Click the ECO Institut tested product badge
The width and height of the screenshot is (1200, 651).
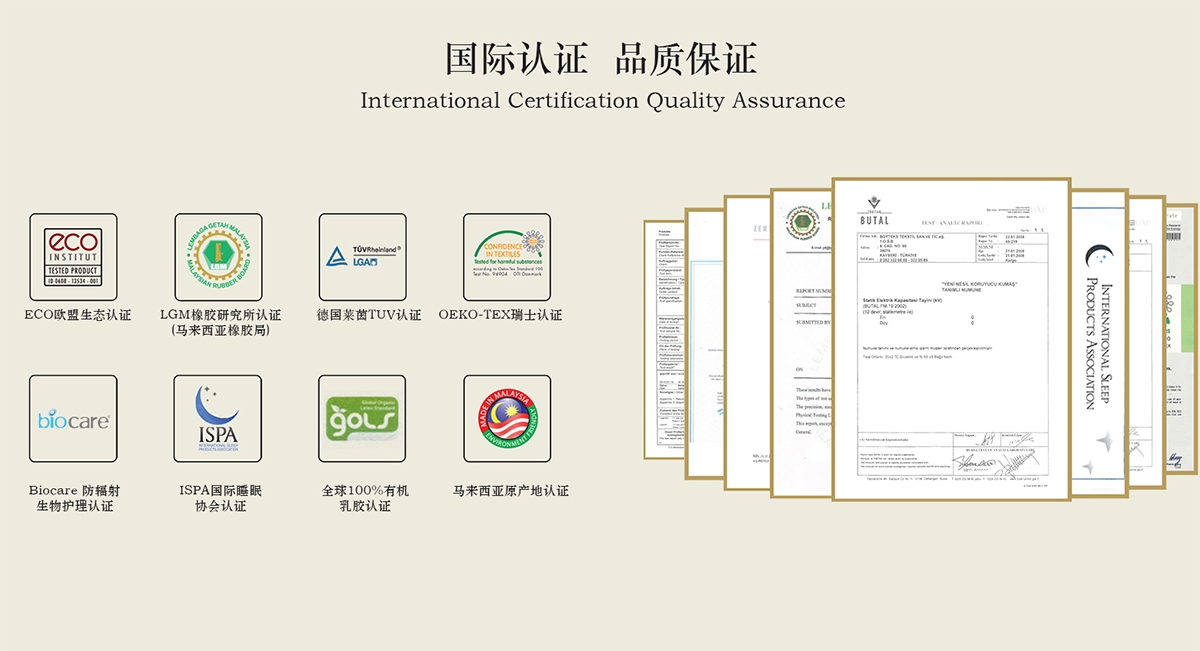click(x=73, y=257)
